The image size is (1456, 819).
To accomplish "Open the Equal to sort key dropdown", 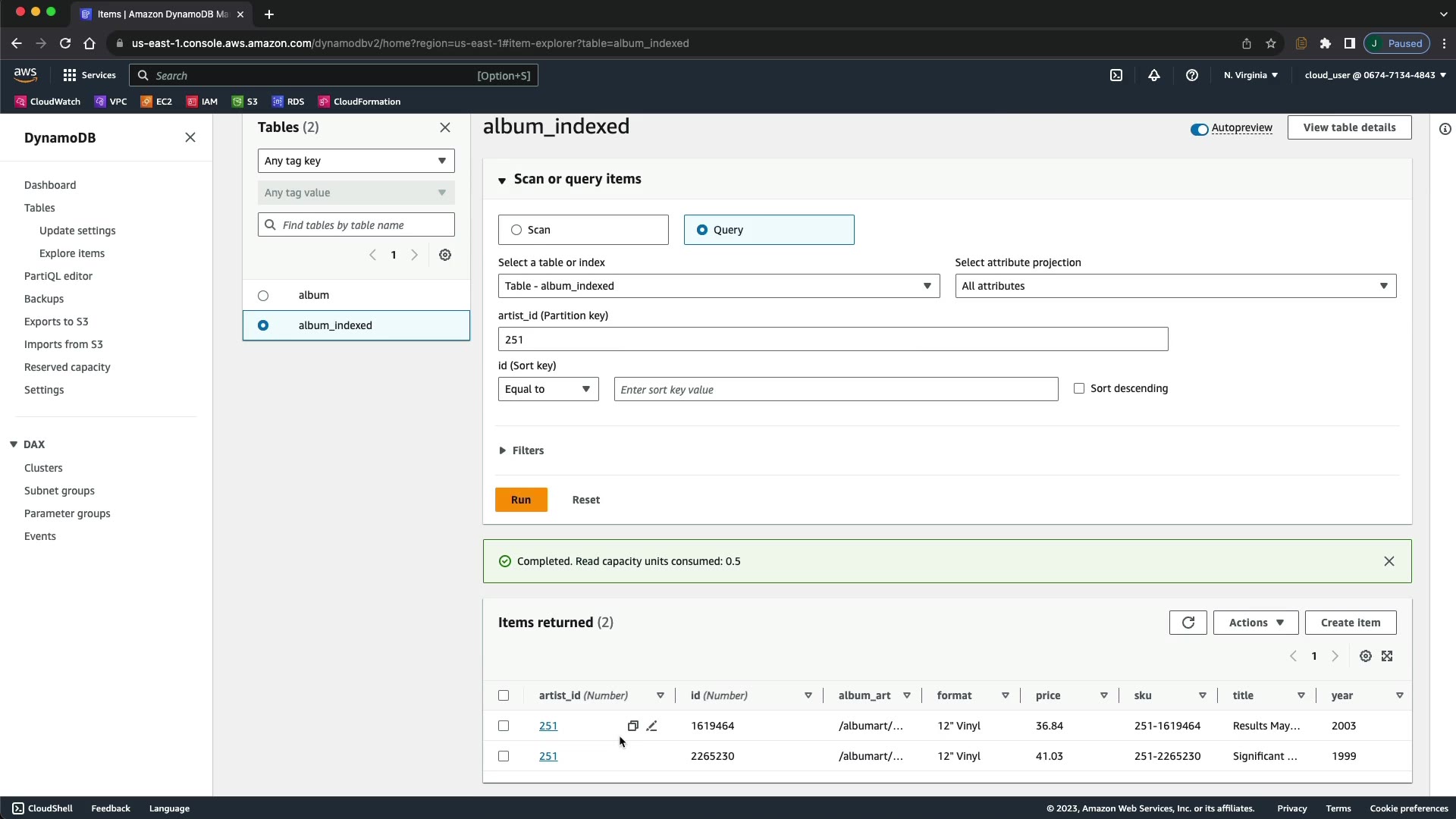I will (x=548, y=389).
